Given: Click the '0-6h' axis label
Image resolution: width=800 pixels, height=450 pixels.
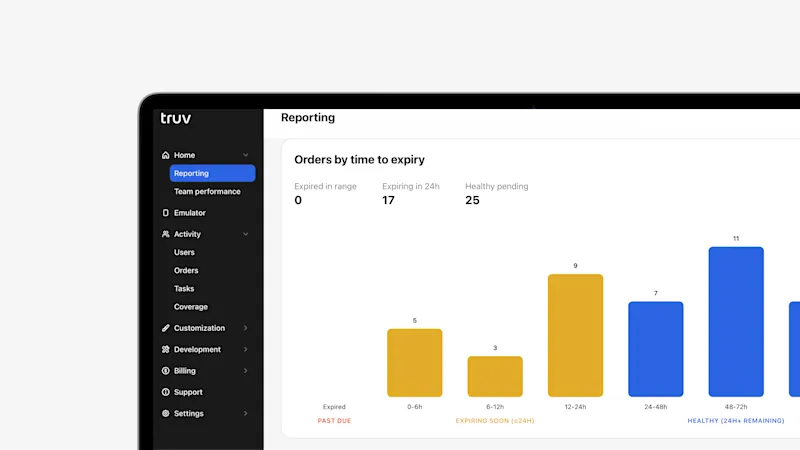Looking at the screenshot, I should pos(415,407).
